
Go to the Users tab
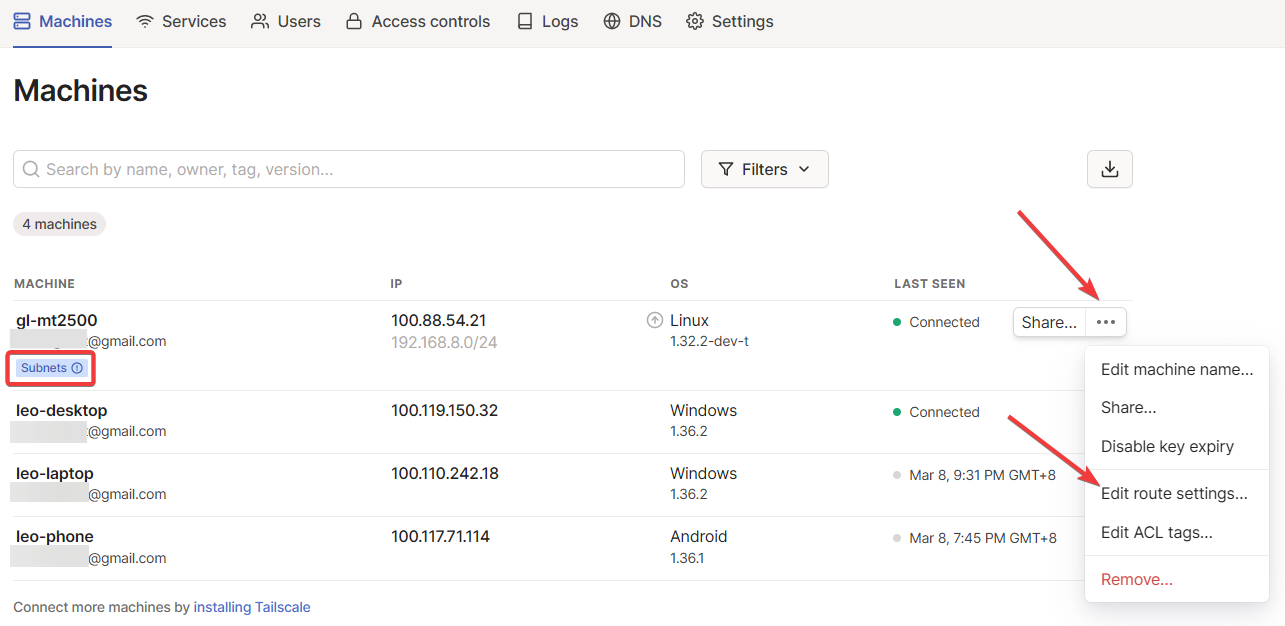pos(286,21)
